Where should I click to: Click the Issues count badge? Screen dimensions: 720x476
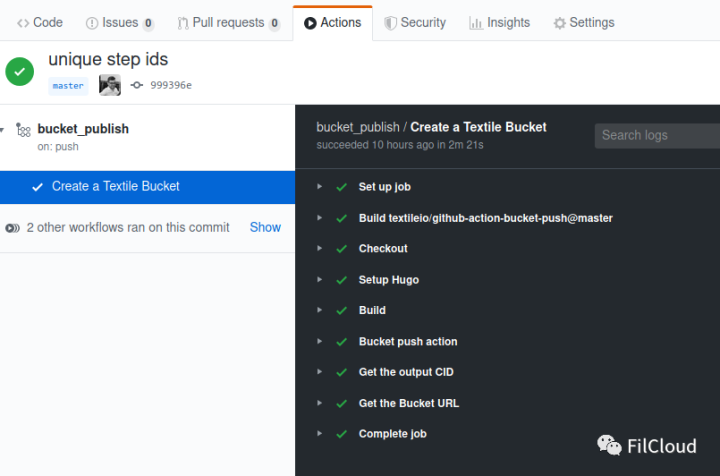(148, 23)
